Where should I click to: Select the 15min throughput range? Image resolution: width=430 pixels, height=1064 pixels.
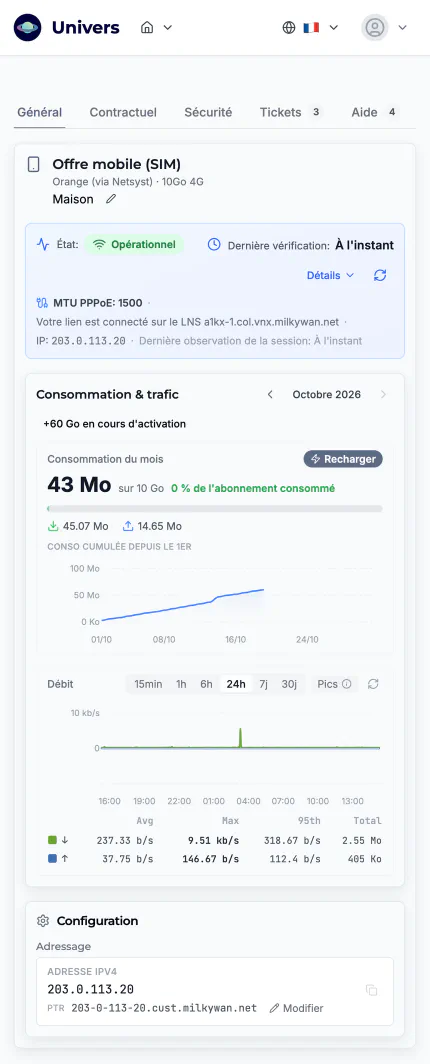pyautogui.click(x=148, y=684)
